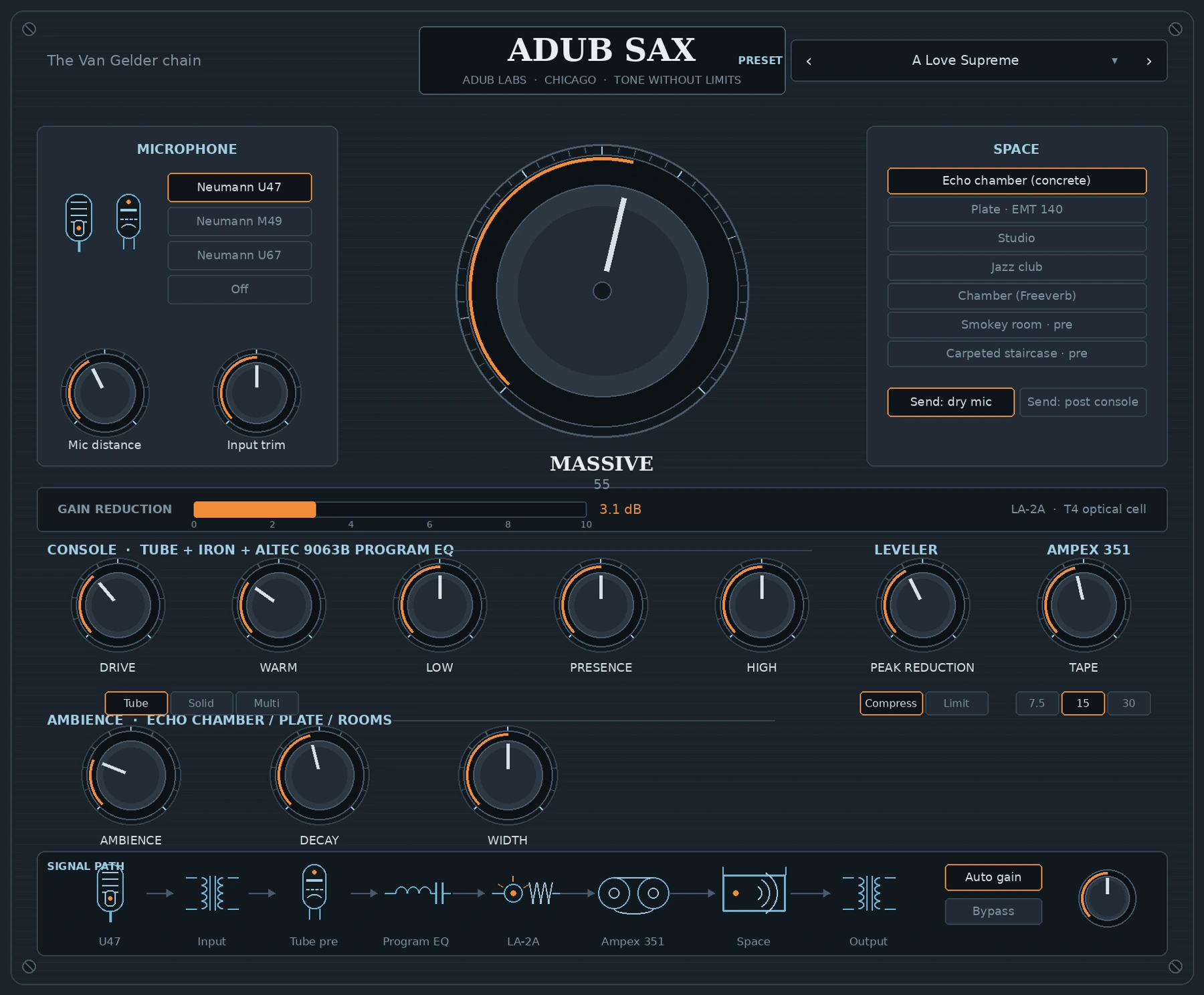This screenshot has height=995, width=1204.
Task: Click the Mic distance knob
Action: 105,393
